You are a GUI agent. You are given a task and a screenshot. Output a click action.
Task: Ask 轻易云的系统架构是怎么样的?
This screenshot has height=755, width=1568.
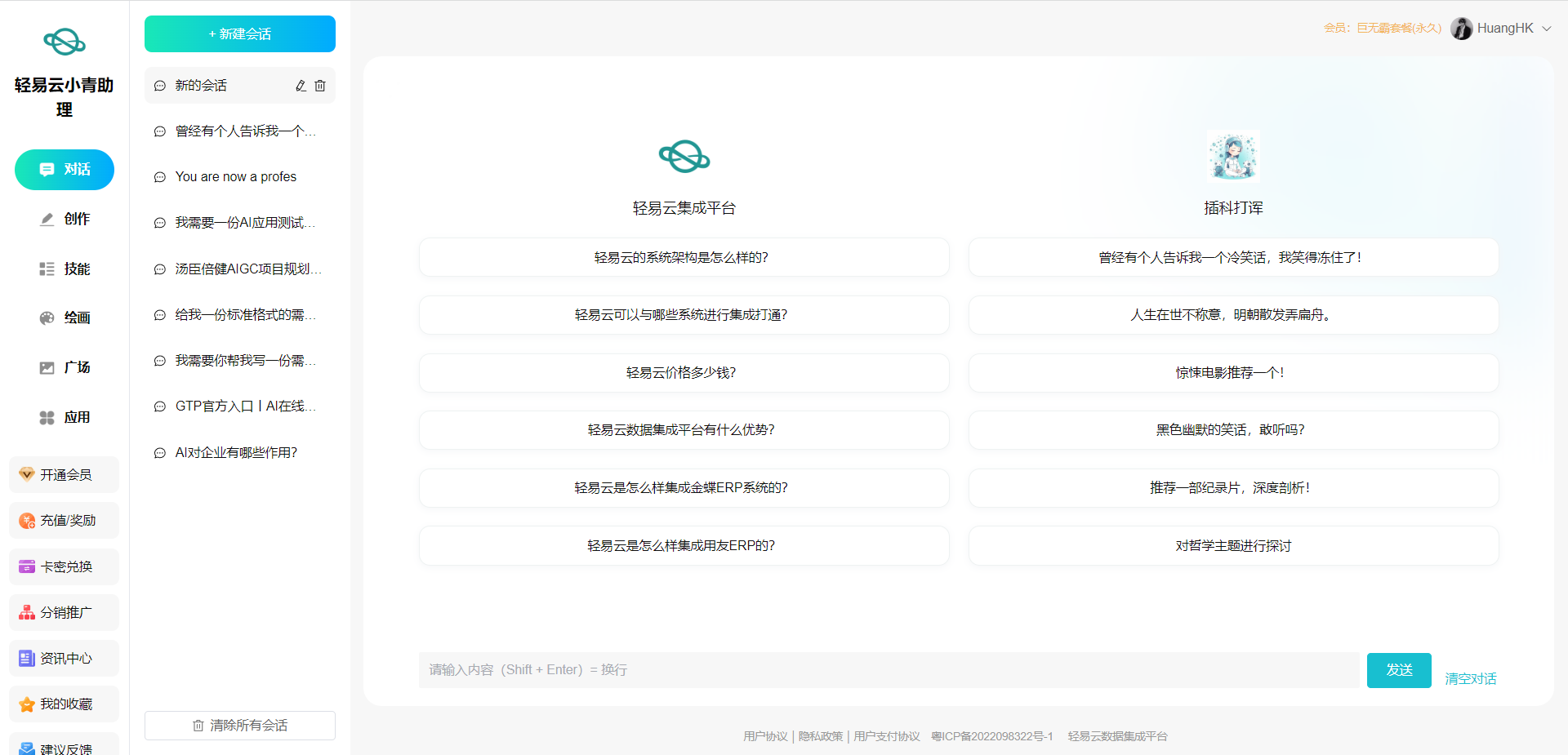click(x=684, y=258)
